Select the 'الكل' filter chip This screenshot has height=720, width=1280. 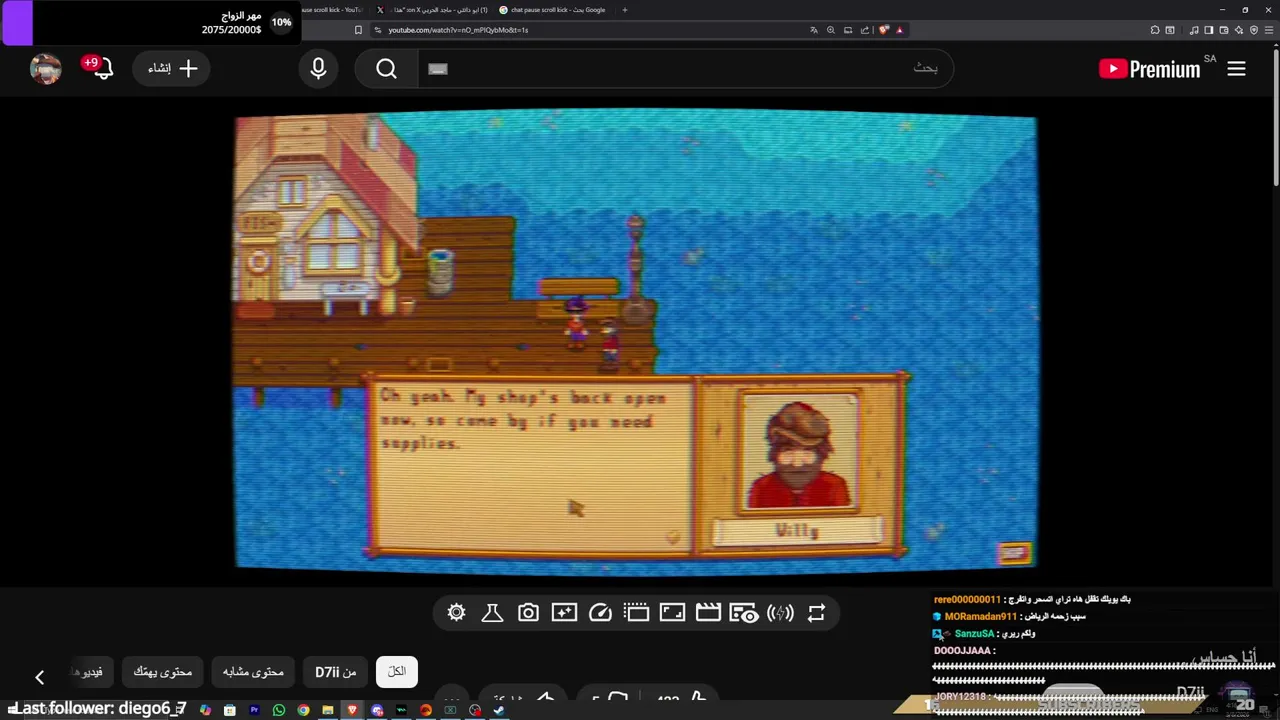[x=397, y=672]
